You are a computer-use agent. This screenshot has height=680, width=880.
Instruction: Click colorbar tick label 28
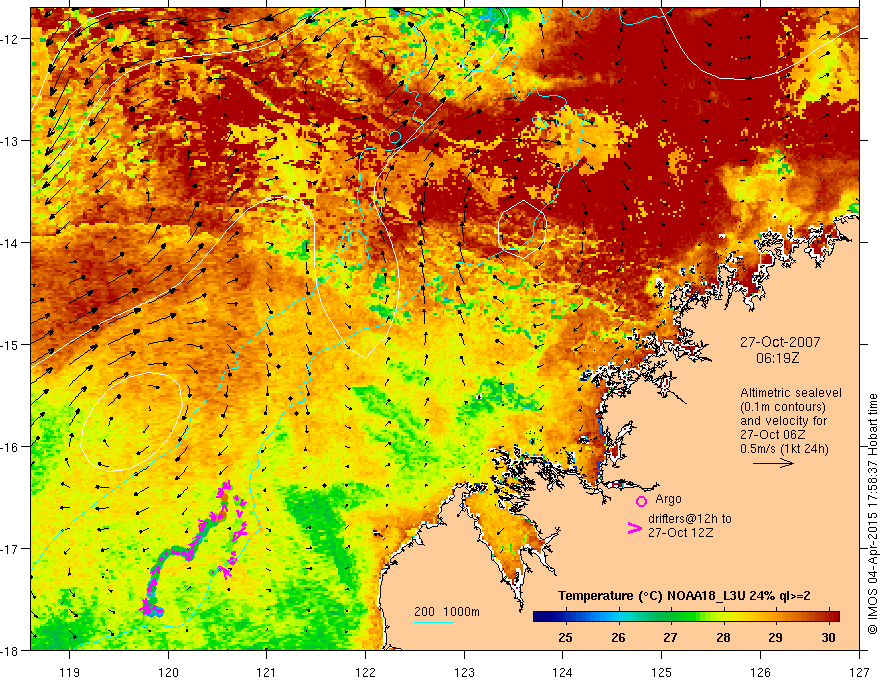[723, 637]
